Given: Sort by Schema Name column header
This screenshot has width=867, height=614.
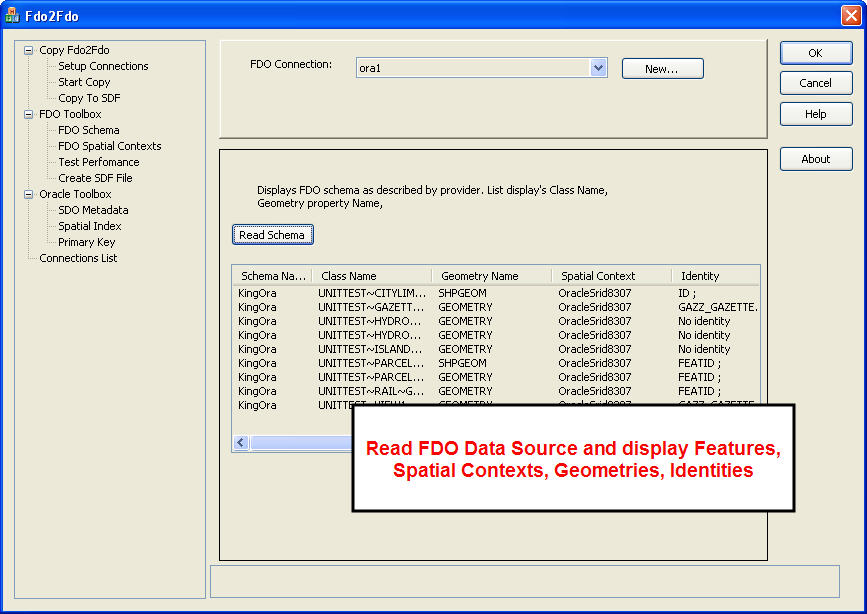Looking at the screenshot, I should point(273,276).
